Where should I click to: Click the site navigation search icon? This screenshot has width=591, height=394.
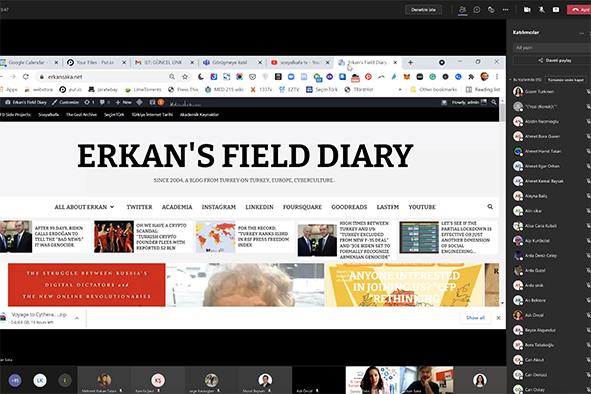click(x=490, y=207)
